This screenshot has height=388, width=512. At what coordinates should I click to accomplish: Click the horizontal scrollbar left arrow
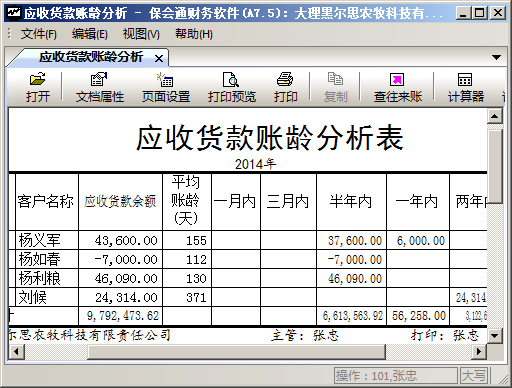coord(16,351)
